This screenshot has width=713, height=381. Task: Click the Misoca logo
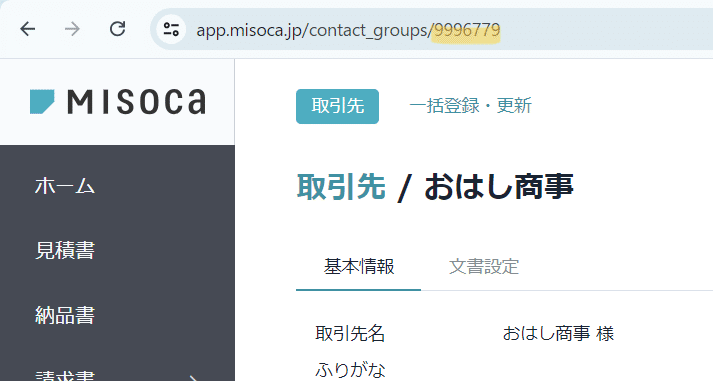[118, 101]
